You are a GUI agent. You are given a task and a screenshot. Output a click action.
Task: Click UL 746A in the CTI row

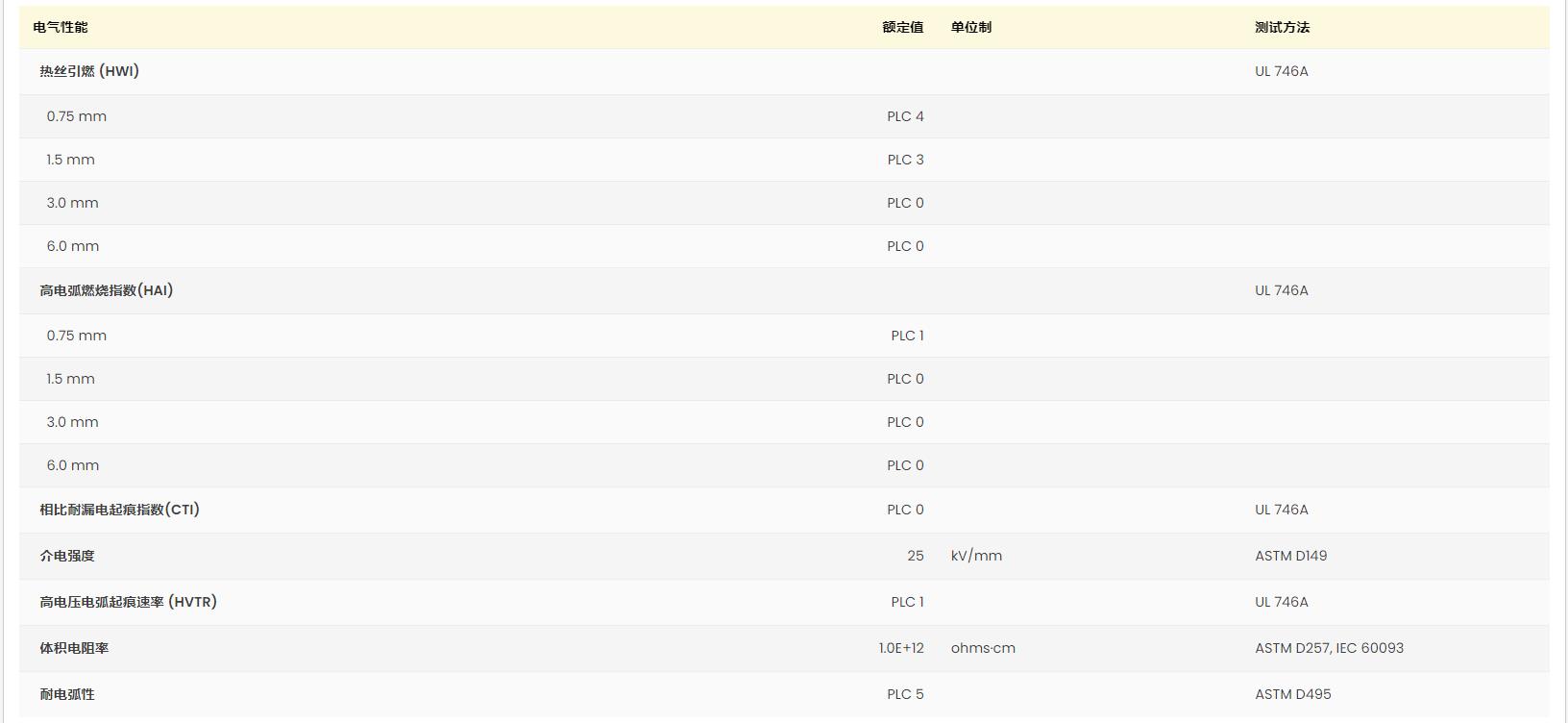click(1282, 510)
